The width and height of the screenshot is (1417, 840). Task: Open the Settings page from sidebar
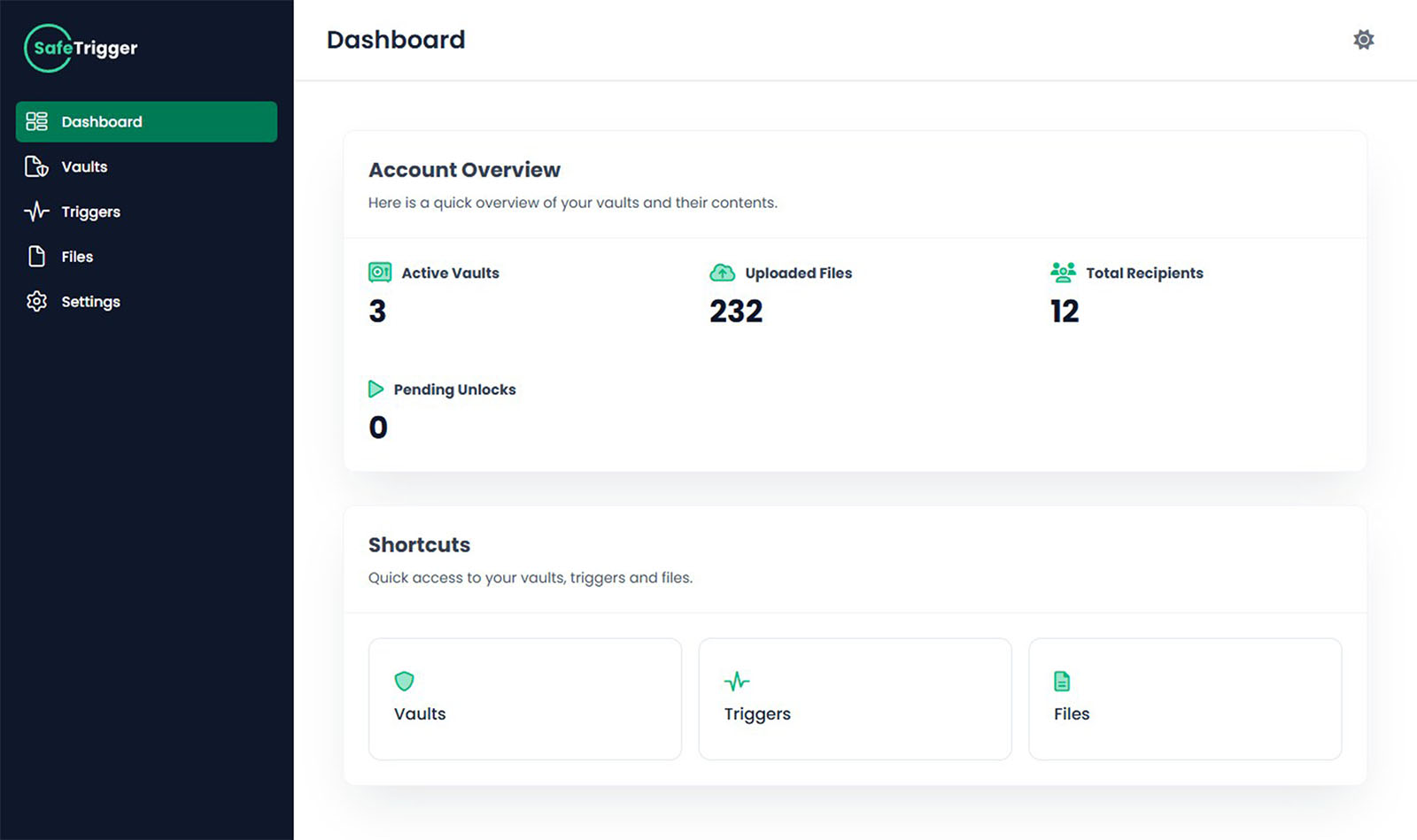tap(89, 301)
